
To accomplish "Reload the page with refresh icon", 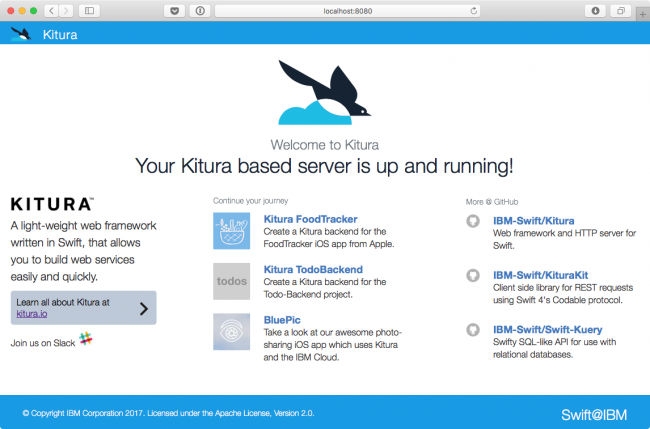I will tap(473, 11).
